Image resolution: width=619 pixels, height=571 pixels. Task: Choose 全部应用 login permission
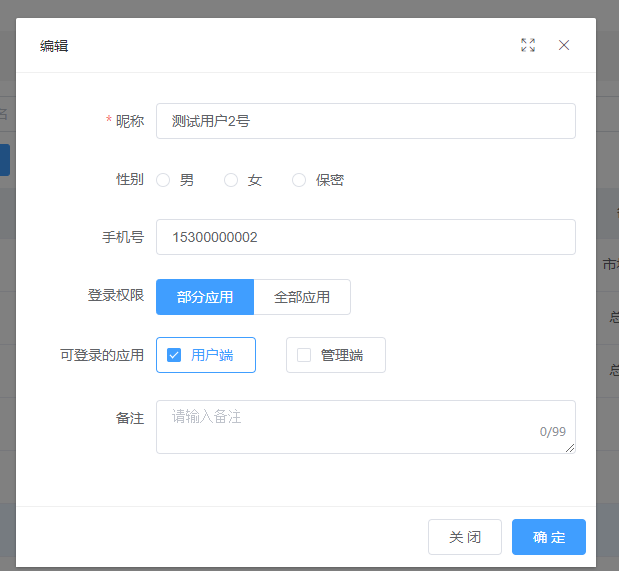pos(302,297)
